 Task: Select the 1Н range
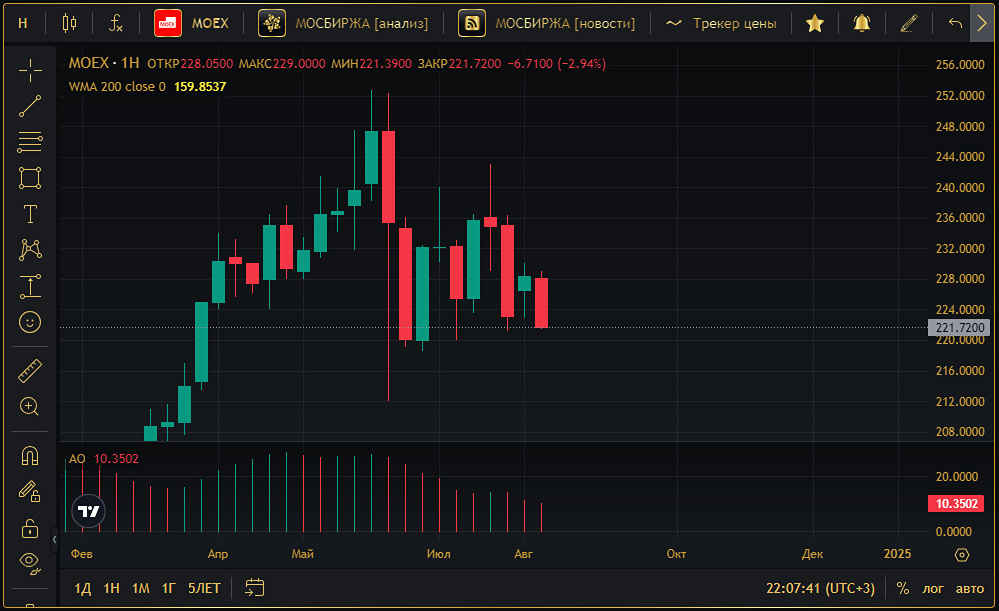(x=111, y=588)
